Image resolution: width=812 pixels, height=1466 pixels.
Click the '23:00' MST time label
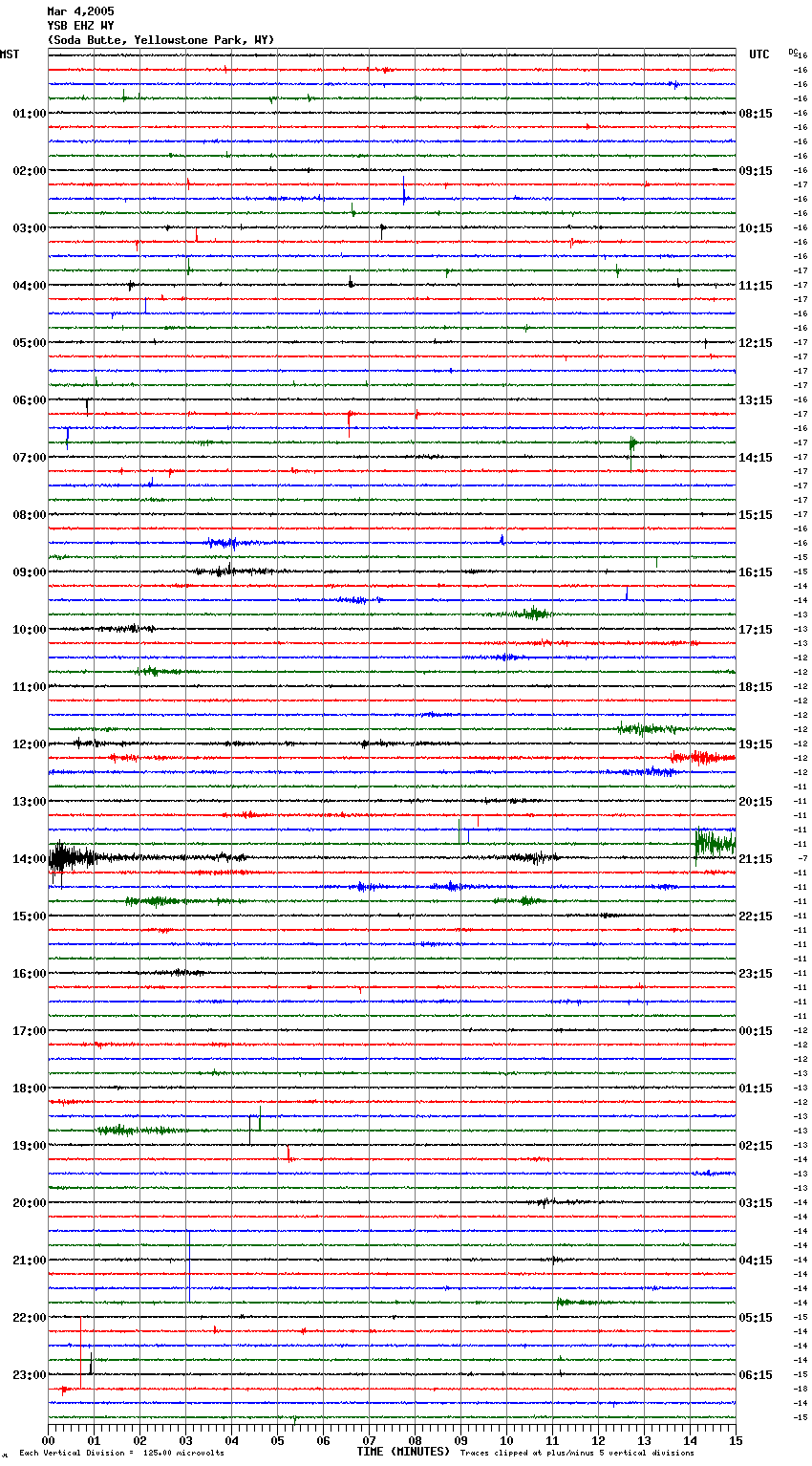pyautogui.click(x=30, y=1375)
